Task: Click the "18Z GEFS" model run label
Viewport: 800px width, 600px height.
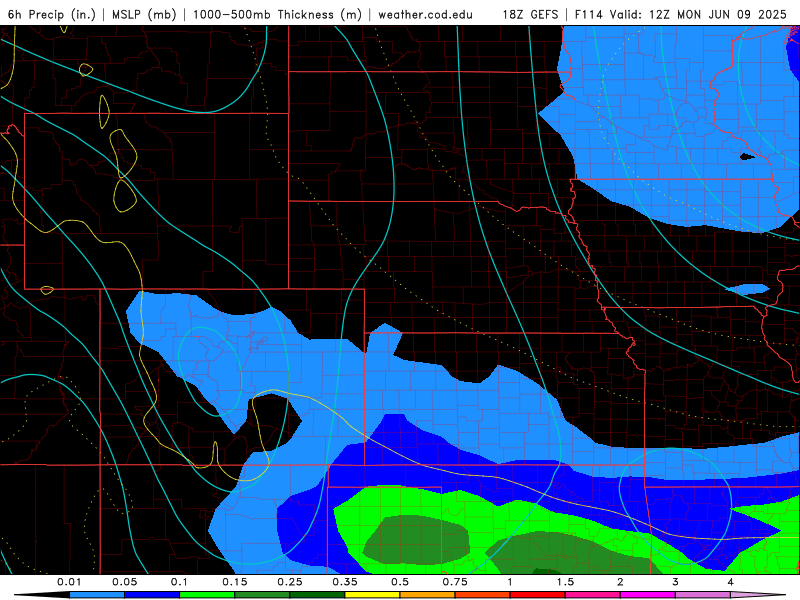Action: click(x=530, y=14)
